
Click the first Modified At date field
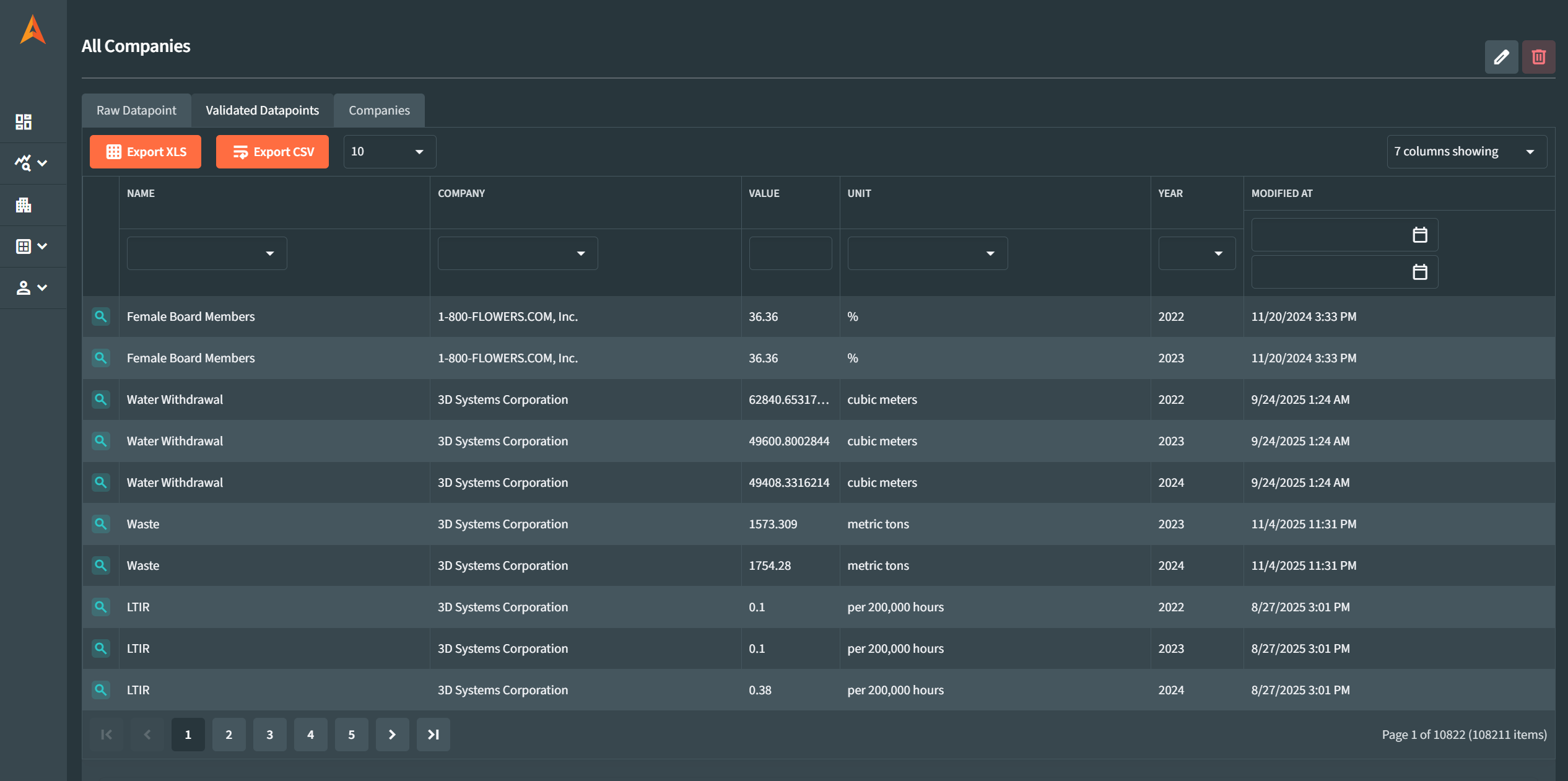click(x=1344, y=235)
